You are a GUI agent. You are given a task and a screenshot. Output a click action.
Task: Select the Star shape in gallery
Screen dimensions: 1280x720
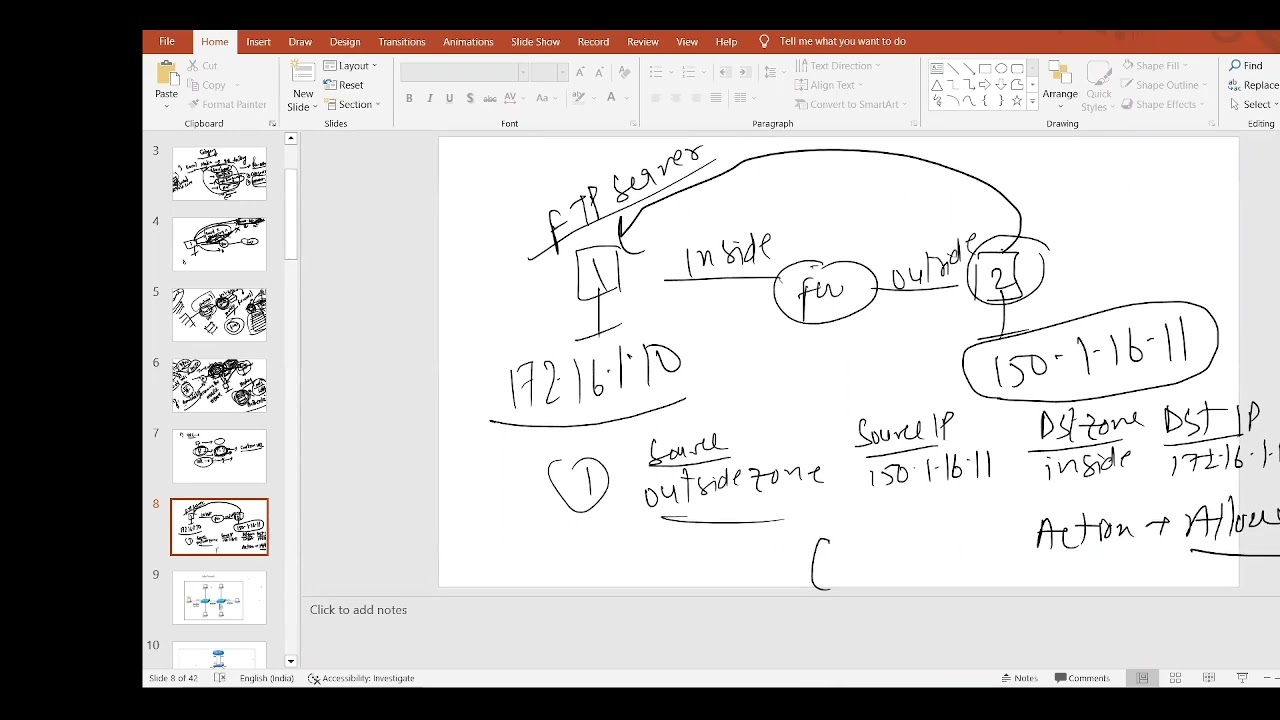pos(1017,100)
